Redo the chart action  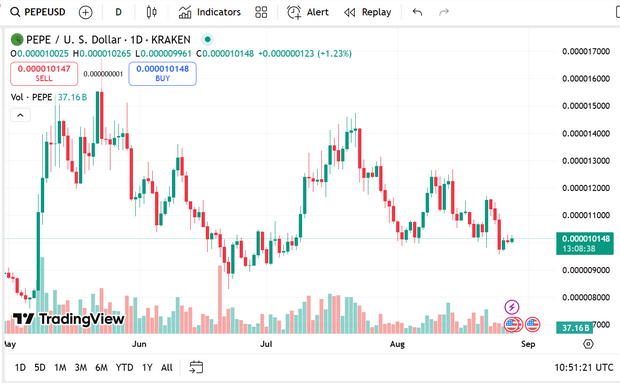pos(444,12)
